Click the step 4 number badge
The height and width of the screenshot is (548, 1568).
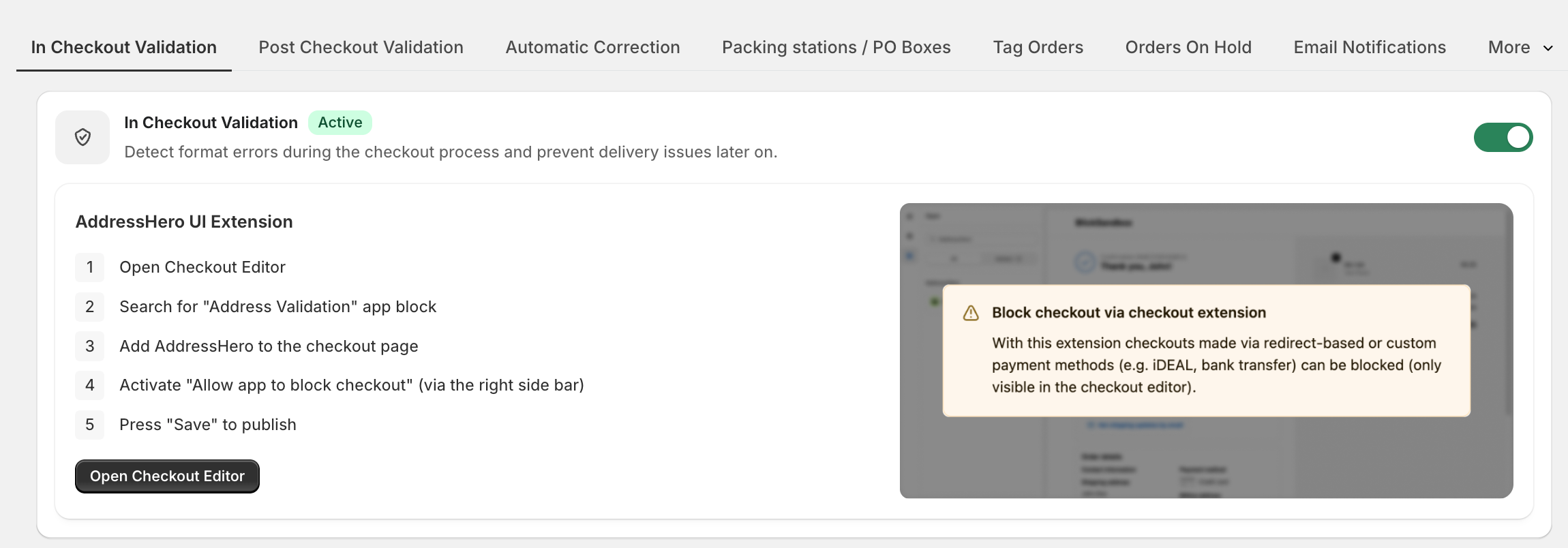[x=90, y=385]
